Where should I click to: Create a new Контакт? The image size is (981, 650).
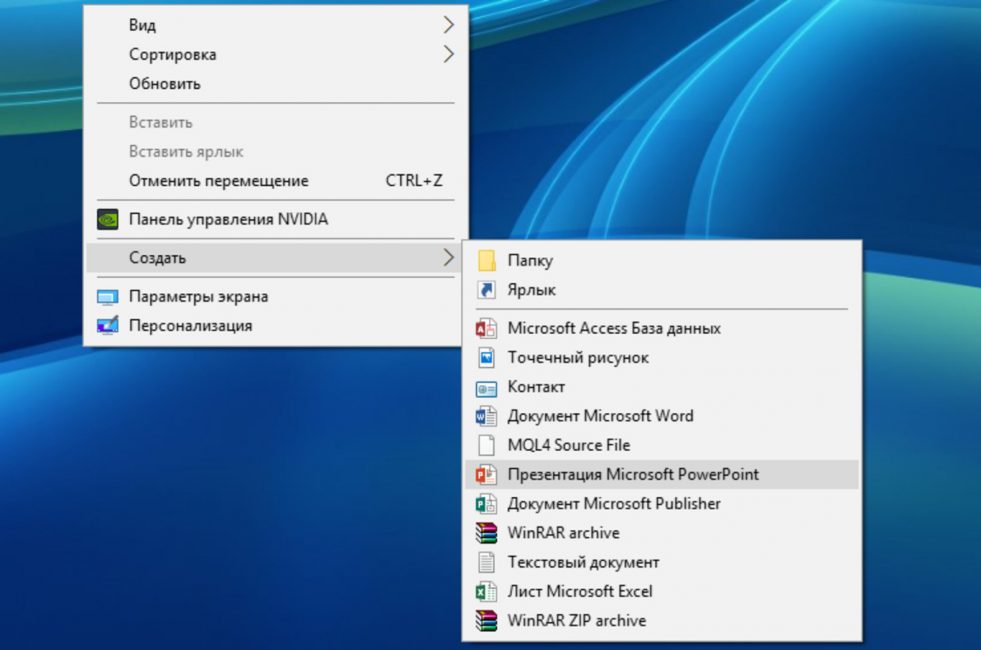(x=662, y=387)
